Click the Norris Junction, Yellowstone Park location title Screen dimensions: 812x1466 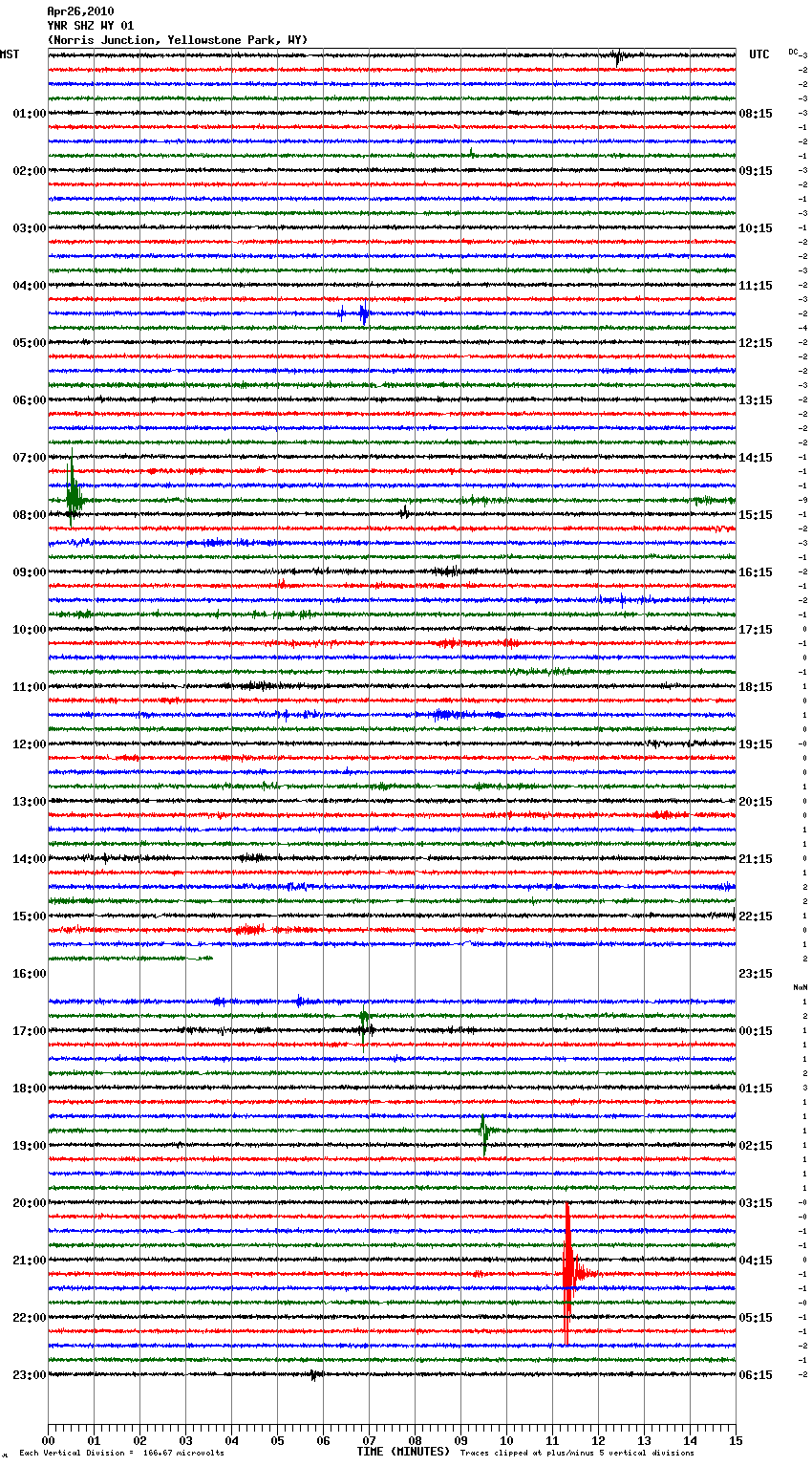coord(178,40)
